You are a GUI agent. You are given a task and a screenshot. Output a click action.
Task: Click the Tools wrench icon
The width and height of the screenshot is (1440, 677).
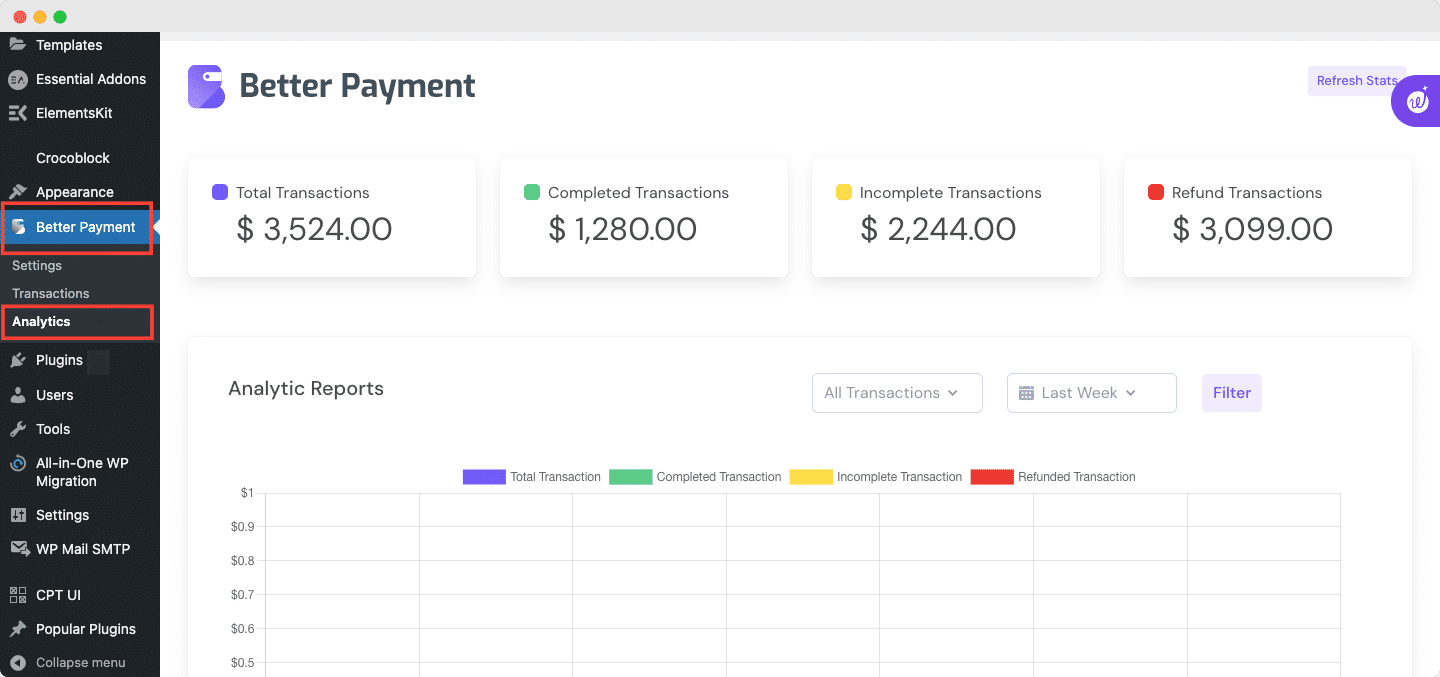(x=18, y=429)
